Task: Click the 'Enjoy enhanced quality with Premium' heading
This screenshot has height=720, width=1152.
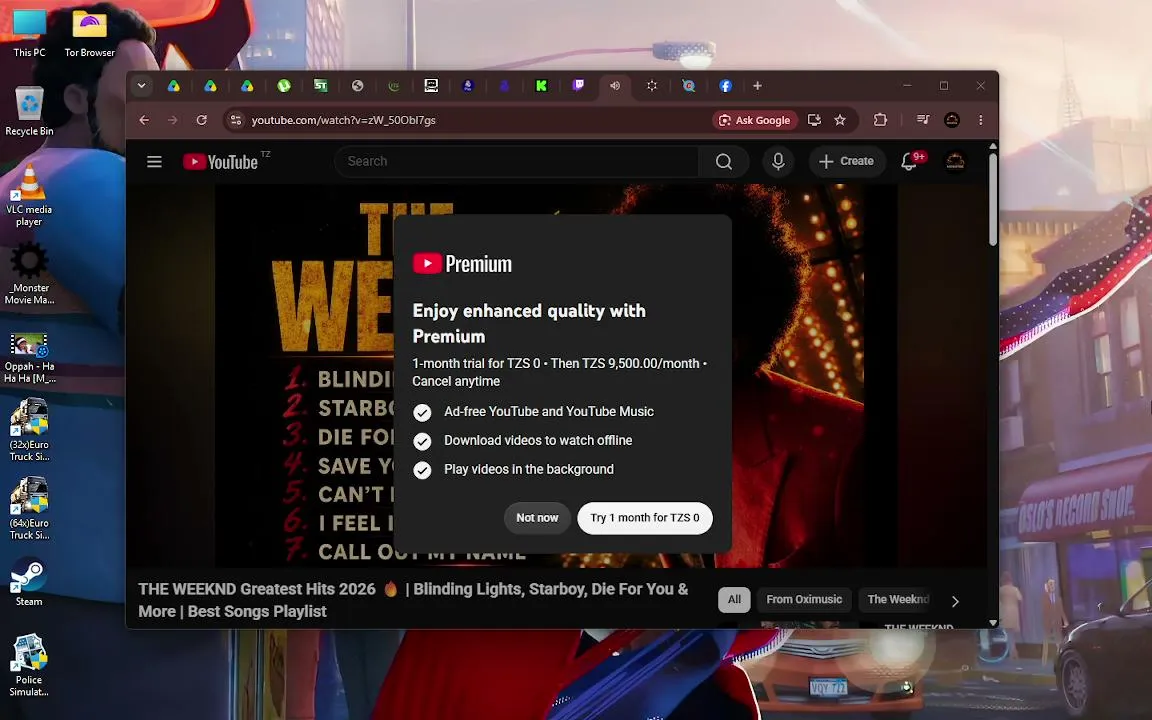Action: pos(529,323)
